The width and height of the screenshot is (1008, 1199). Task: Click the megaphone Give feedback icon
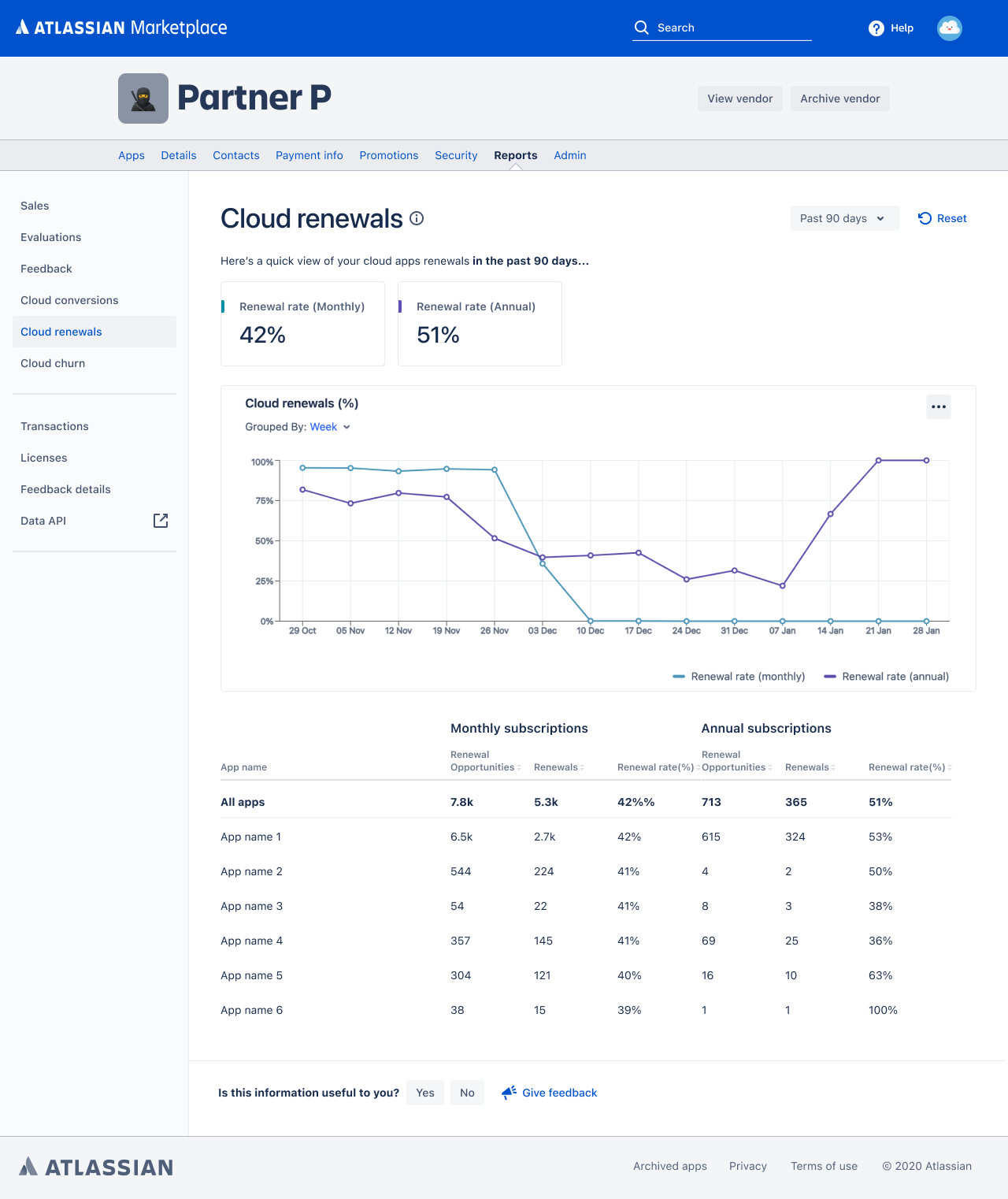tap(510, 1092)
